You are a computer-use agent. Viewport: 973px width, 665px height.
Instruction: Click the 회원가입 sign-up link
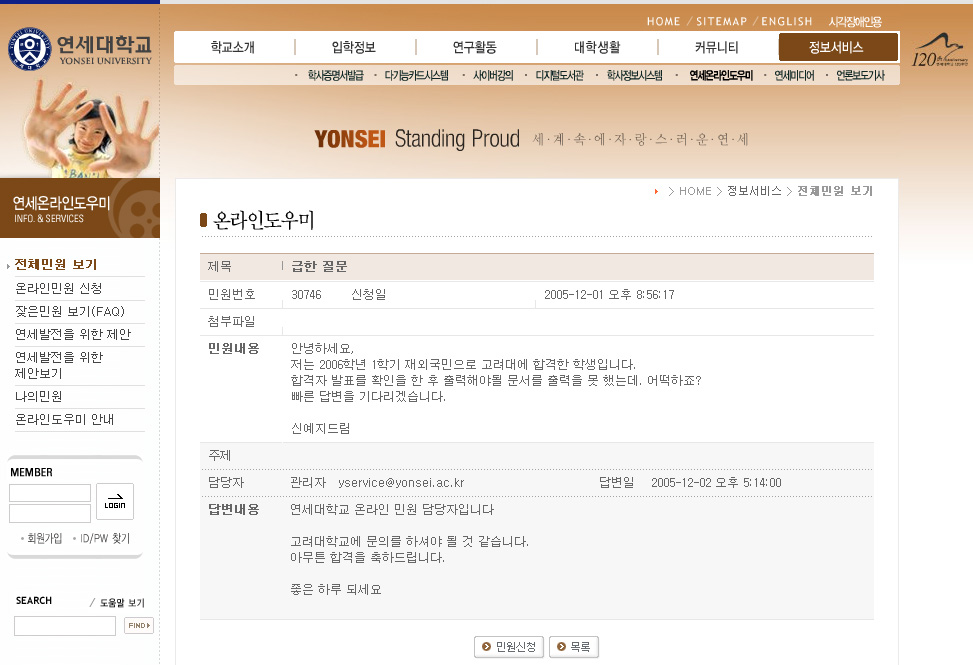(x=44, y=538)
